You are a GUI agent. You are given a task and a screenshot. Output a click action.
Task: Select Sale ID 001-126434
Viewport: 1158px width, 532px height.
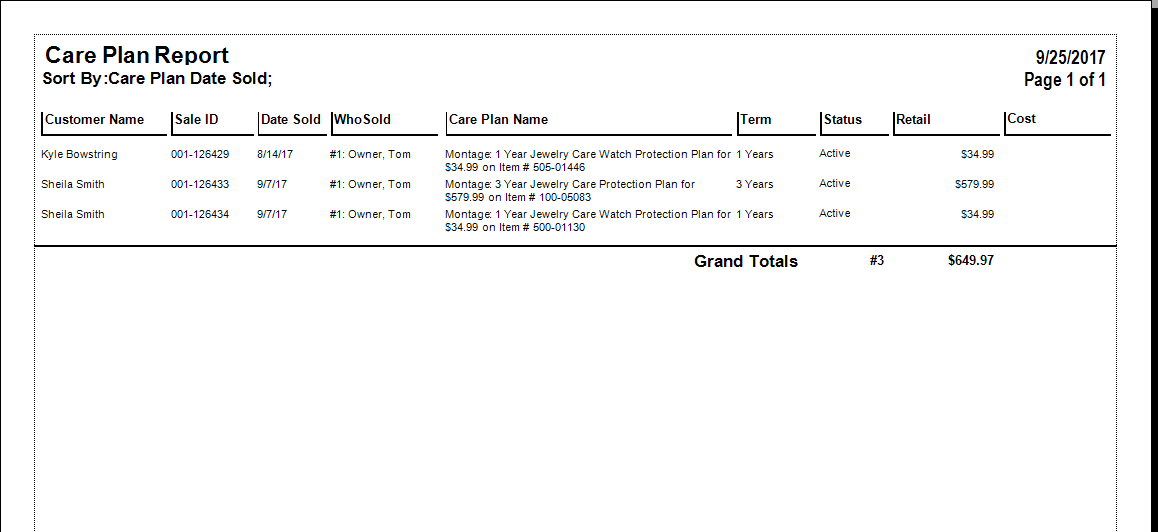(x=200, y=215)
